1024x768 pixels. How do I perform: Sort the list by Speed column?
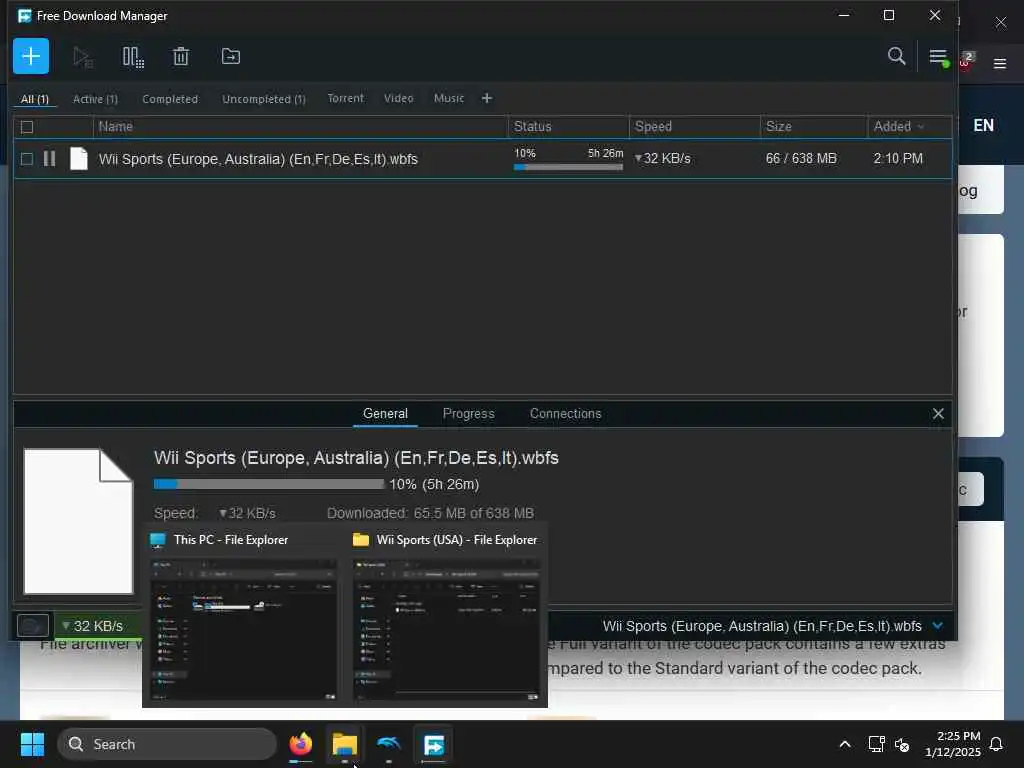pyautogui.click(x=694, y=127)
